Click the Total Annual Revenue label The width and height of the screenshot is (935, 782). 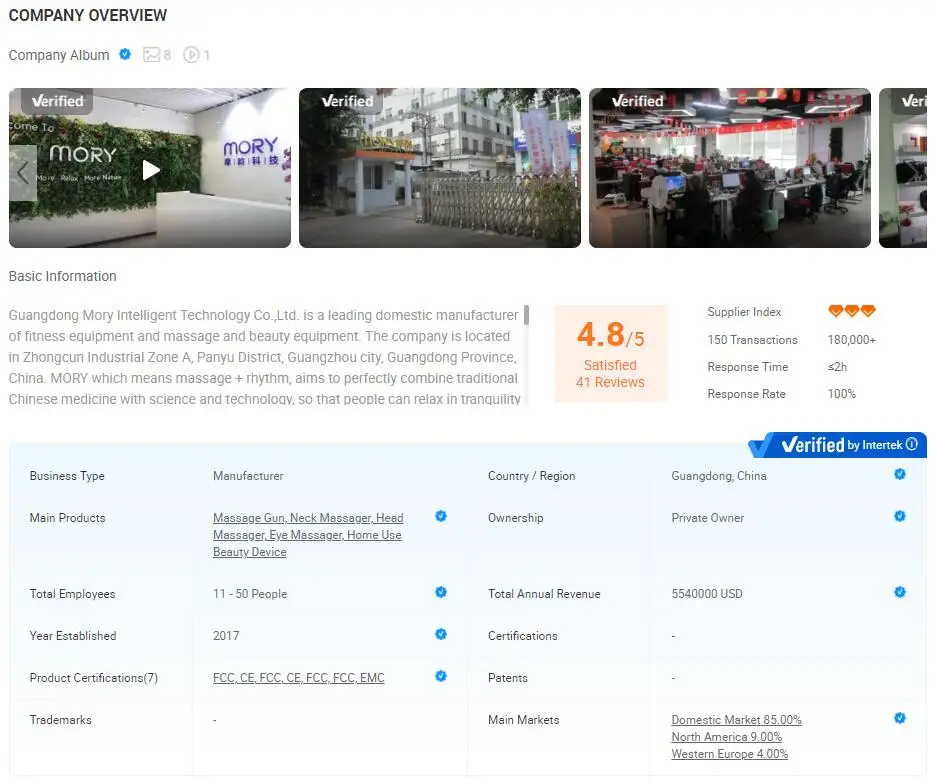tap(544, 594)
